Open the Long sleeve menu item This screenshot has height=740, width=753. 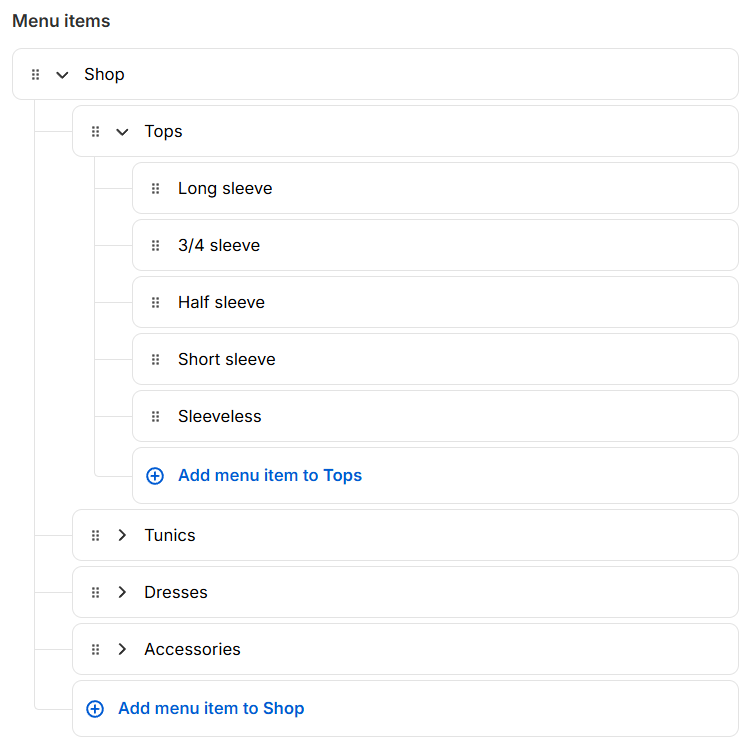(225, 189)
